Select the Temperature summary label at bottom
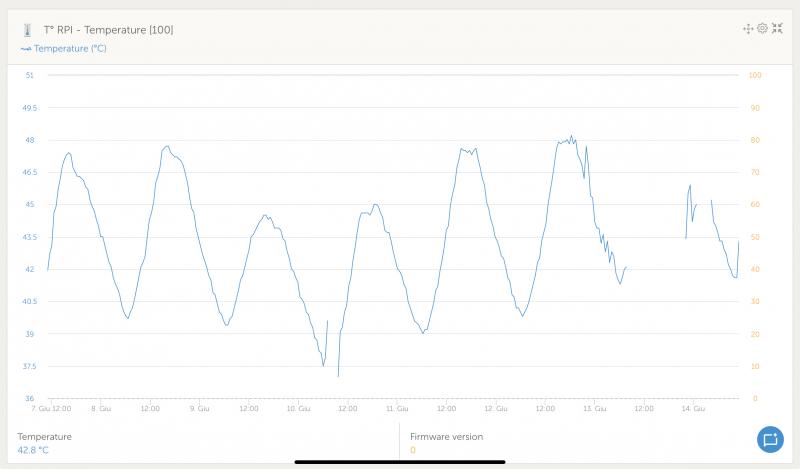Image resolution: width=800 pixels, height=469 pixels. click(x=44, y=437)
